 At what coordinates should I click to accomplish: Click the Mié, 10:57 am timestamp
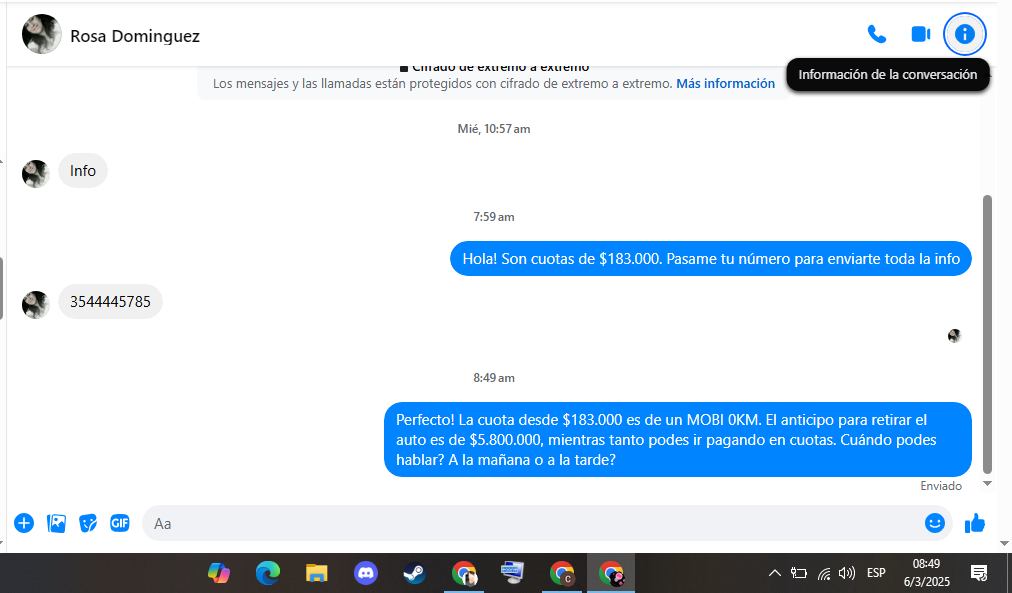click(494, 129)
